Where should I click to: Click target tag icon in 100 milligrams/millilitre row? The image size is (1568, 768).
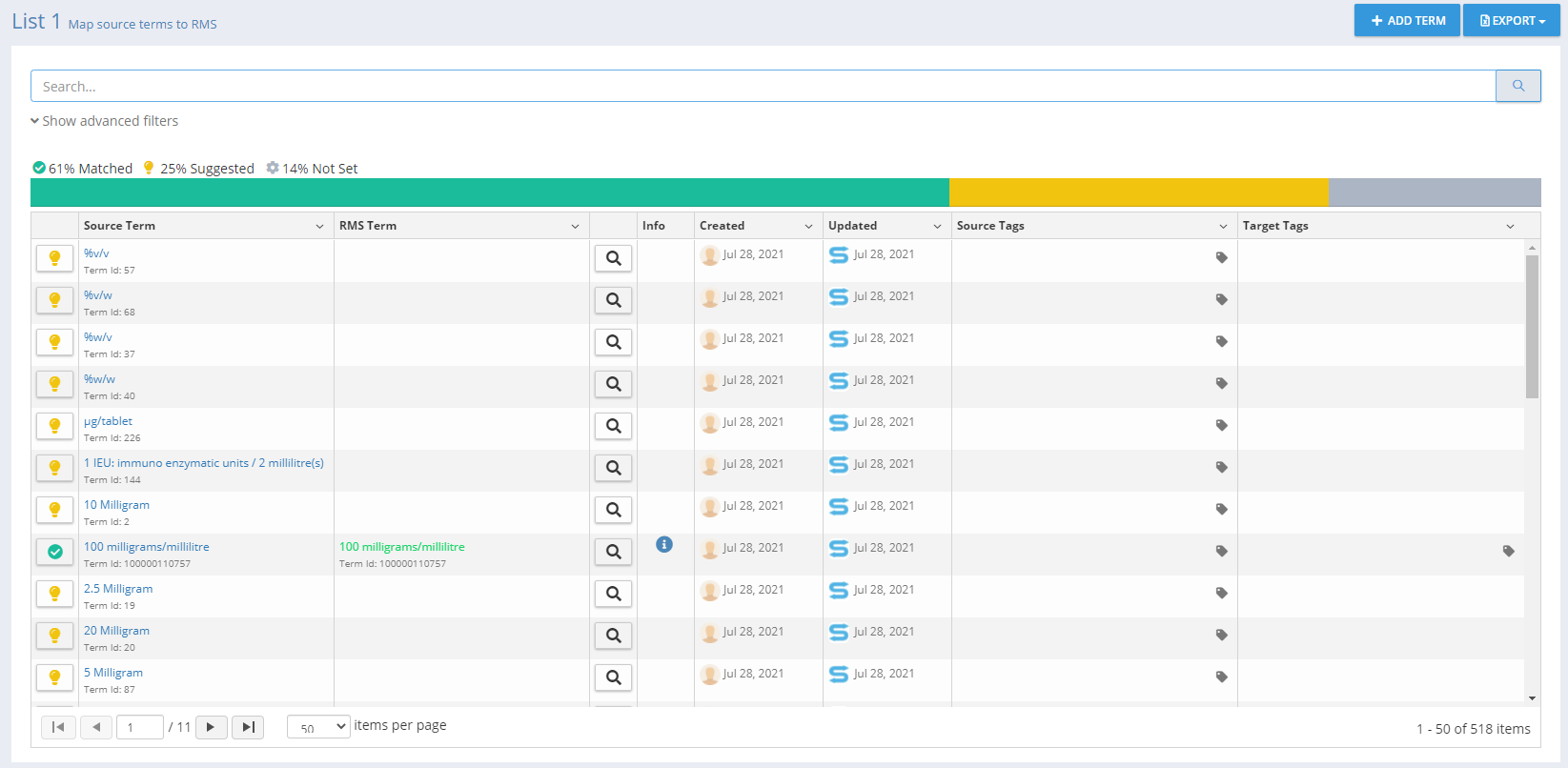[1508, 551]
